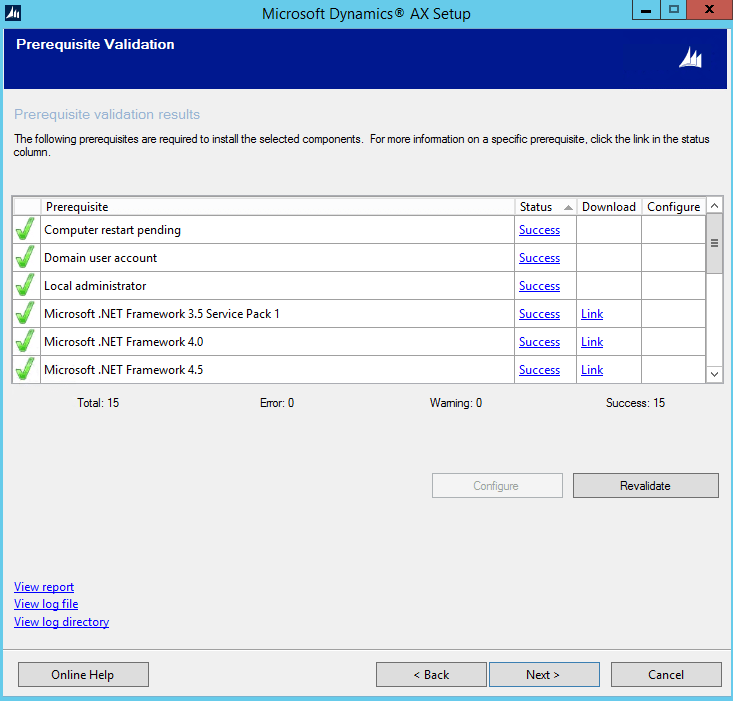Screen dimensions: 733x701
Task: Click the Download column header
Action: tap(609, 207)
